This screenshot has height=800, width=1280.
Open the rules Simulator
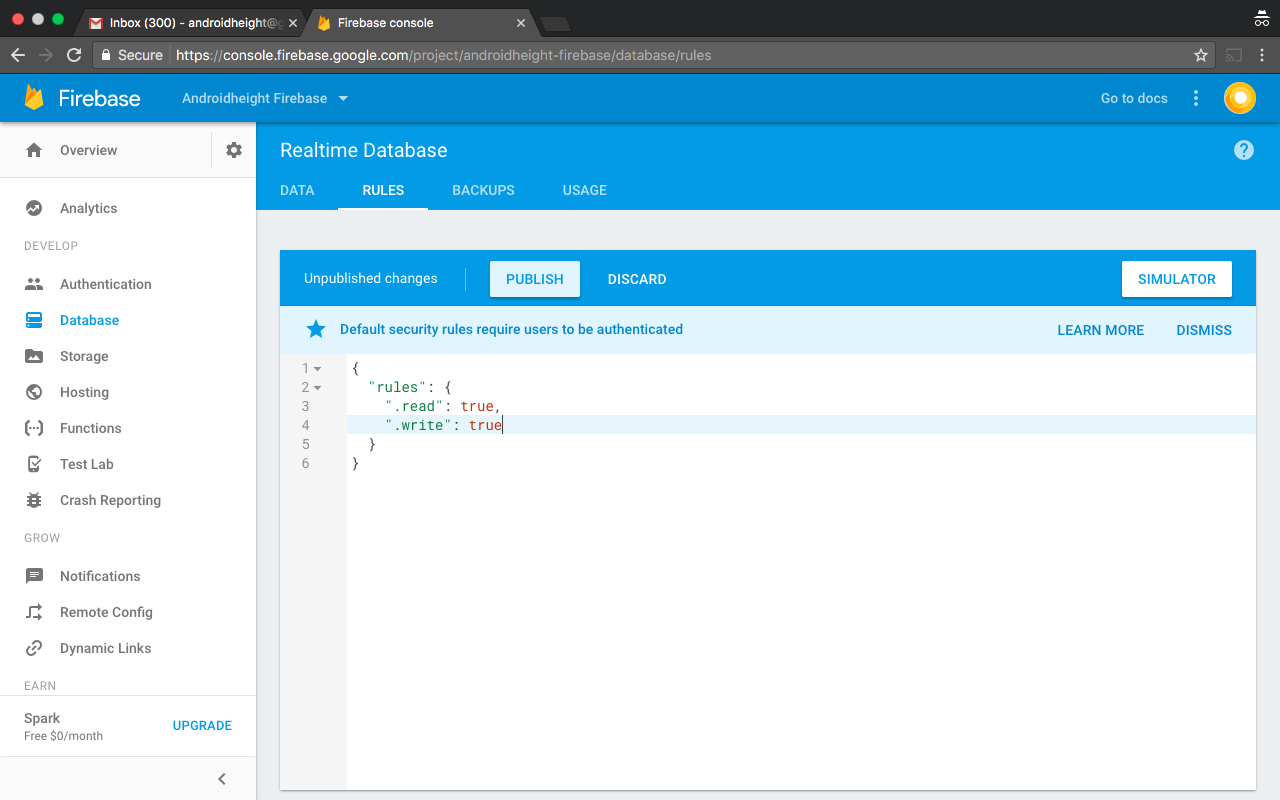coord(1177,279)
